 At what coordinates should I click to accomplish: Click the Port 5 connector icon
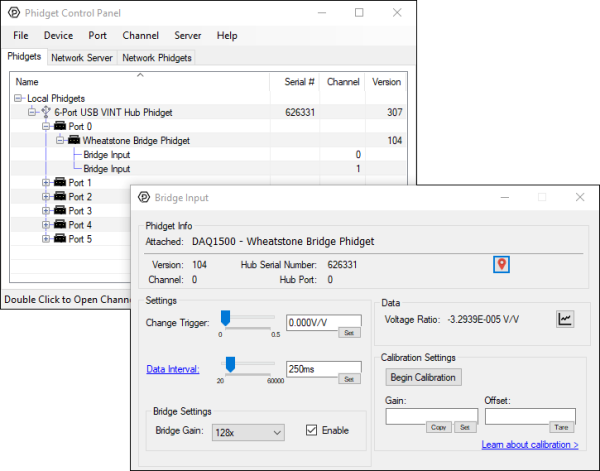[60, 238]
